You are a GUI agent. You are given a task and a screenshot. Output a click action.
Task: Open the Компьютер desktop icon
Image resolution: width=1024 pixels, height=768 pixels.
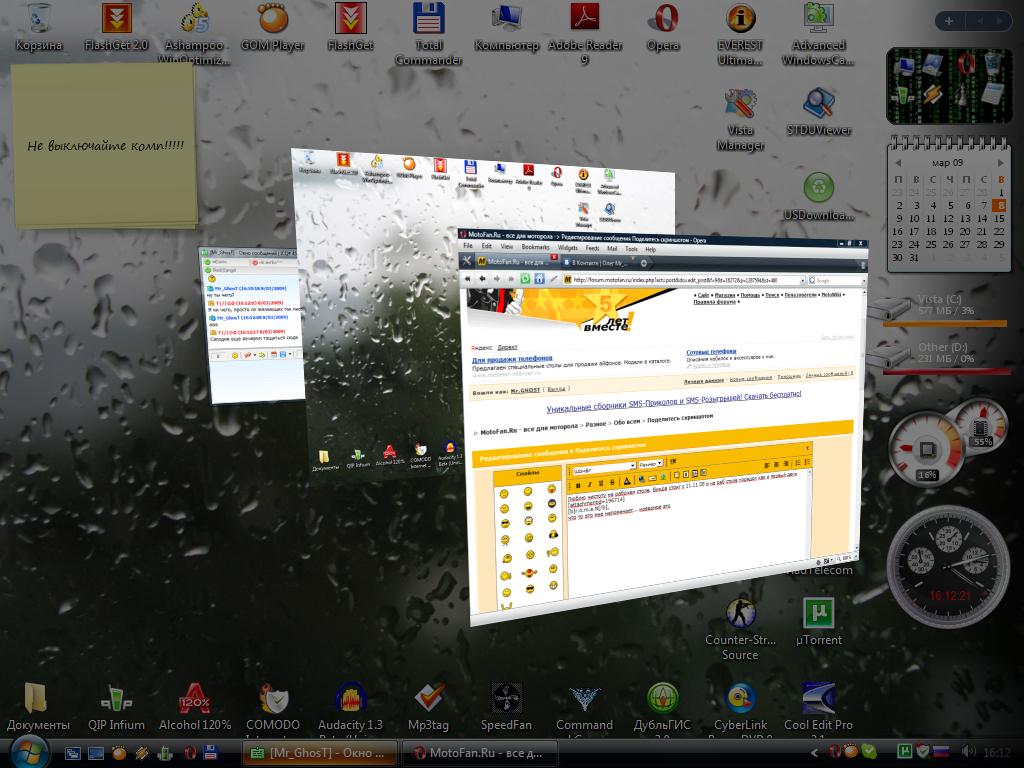click(507, 27)
